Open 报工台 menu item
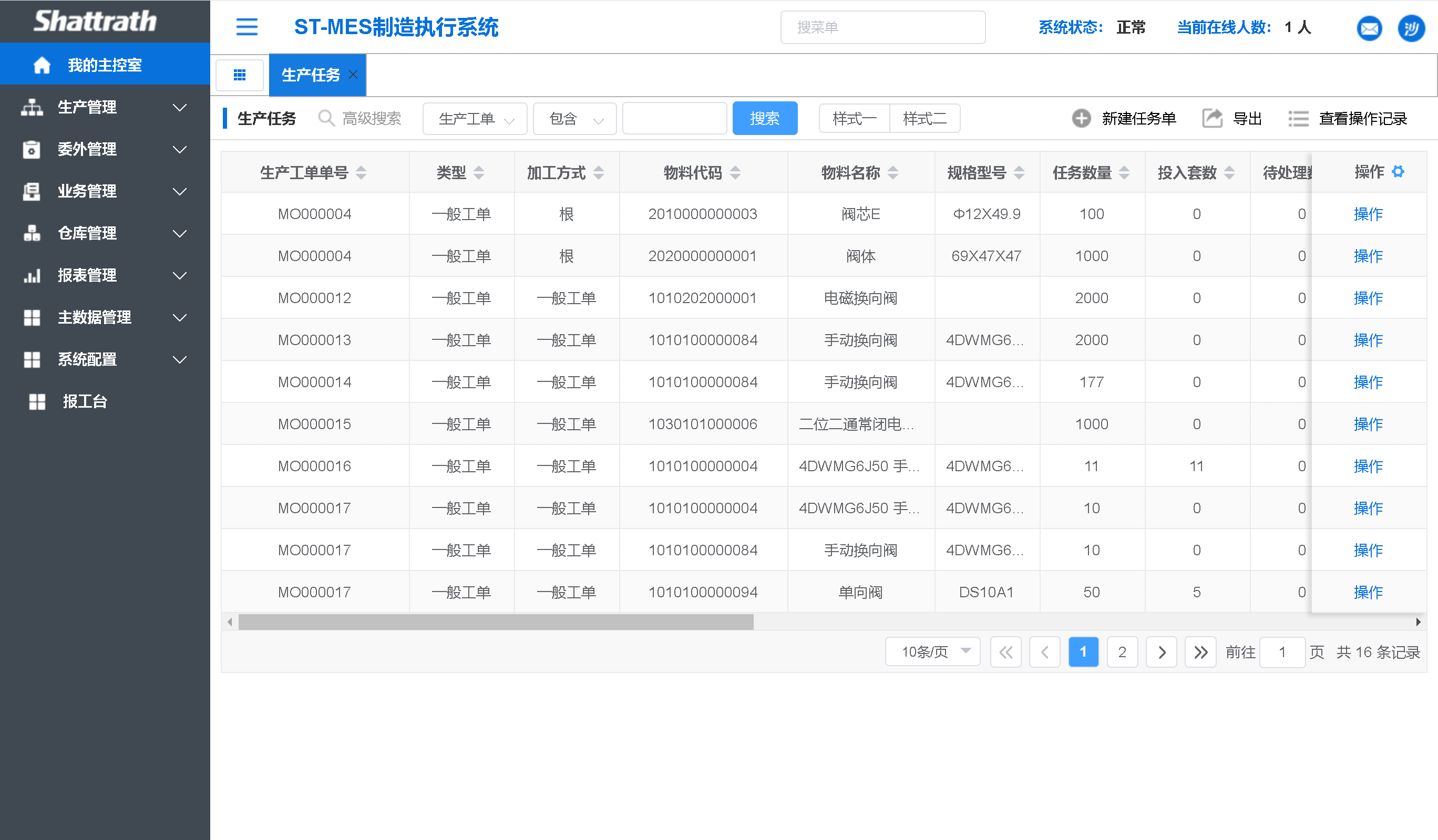1438x840 pixels. coord(105,401)
